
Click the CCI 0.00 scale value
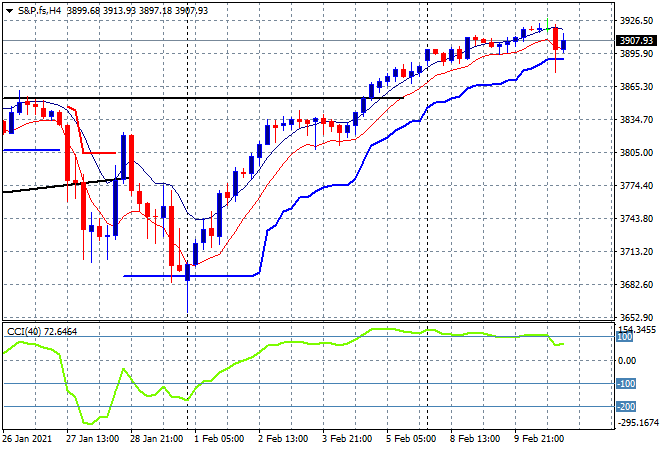pos(628,360)
